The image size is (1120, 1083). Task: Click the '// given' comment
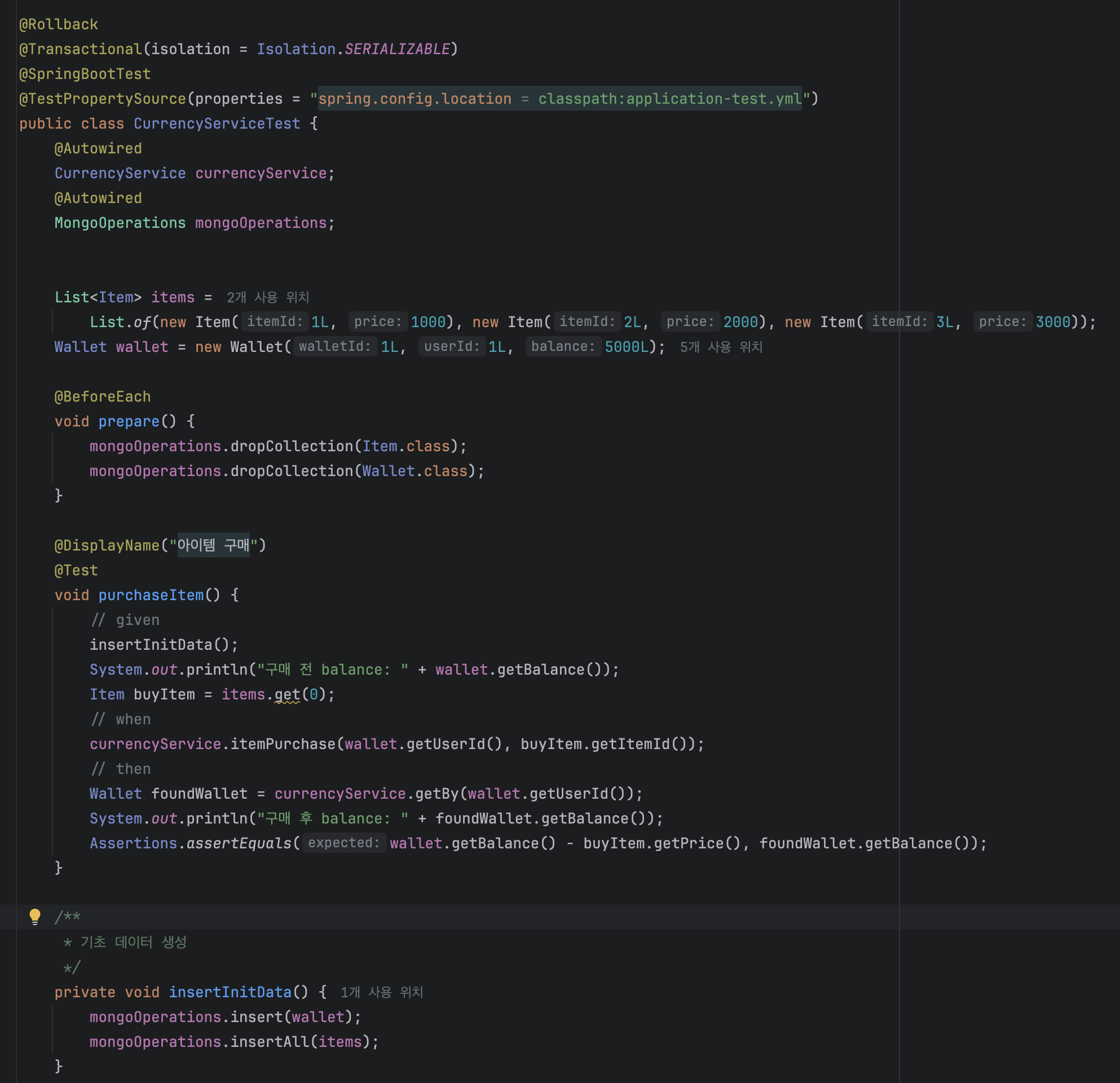point(125,620)
